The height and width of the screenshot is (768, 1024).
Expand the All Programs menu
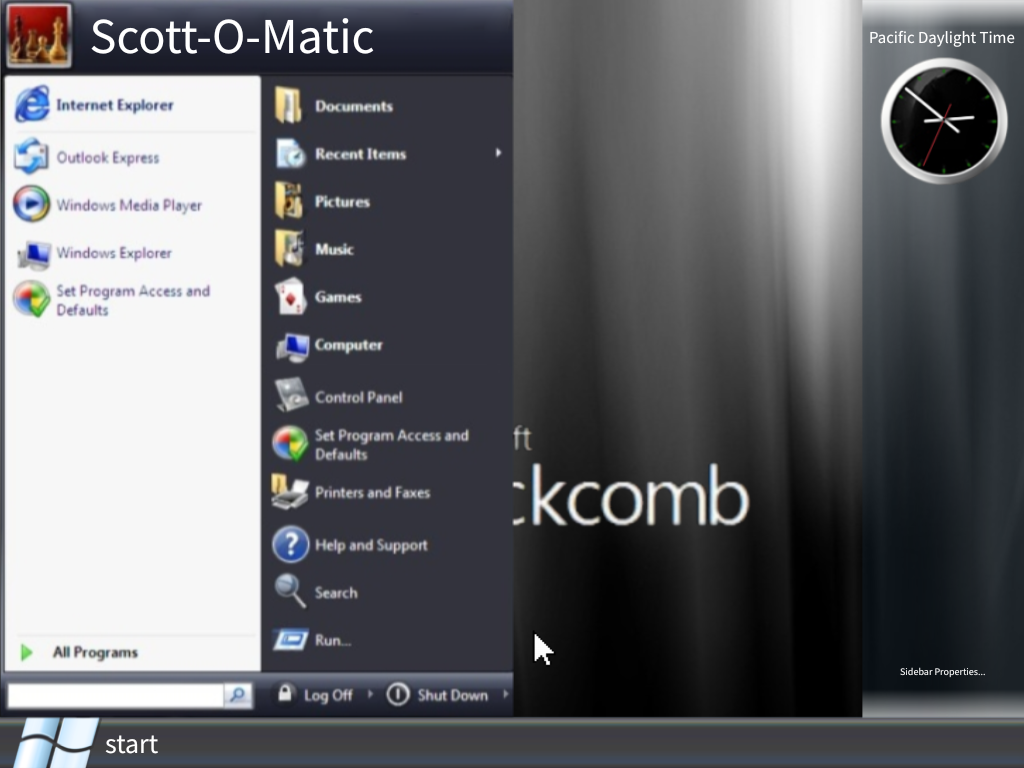tap(96, 652)
